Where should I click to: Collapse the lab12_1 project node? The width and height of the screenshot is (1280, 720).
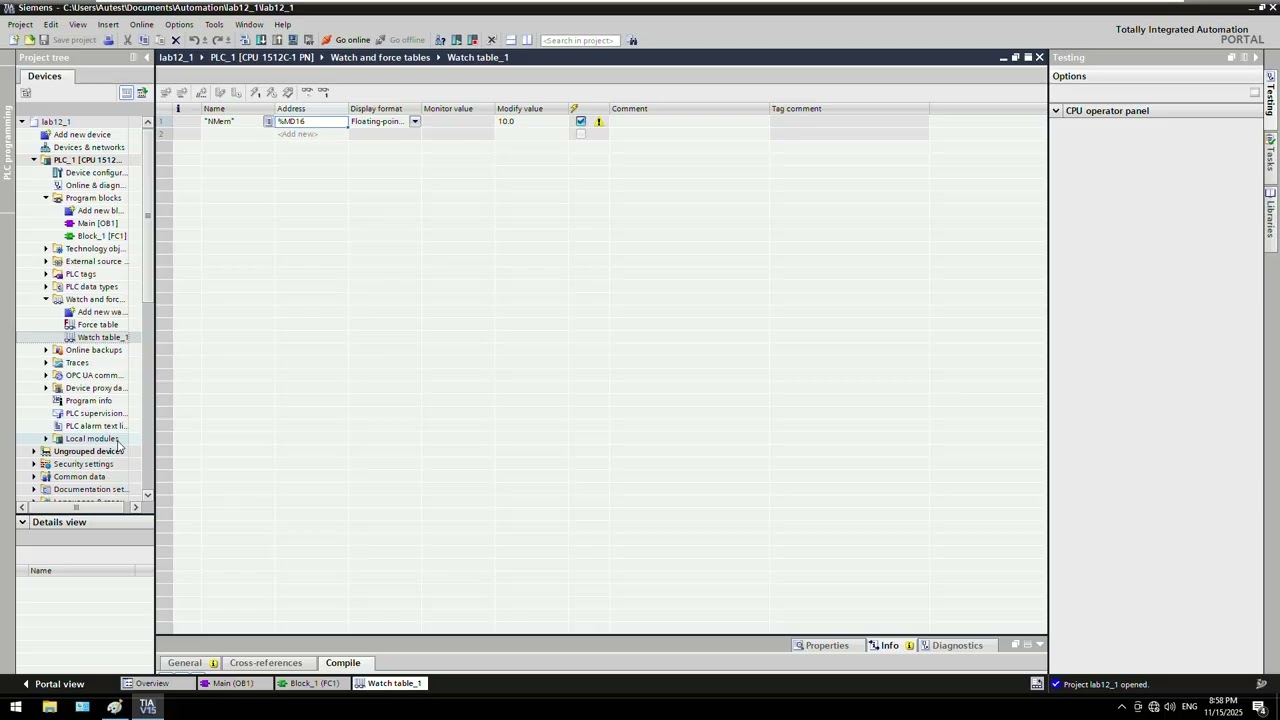coord(22,122)
